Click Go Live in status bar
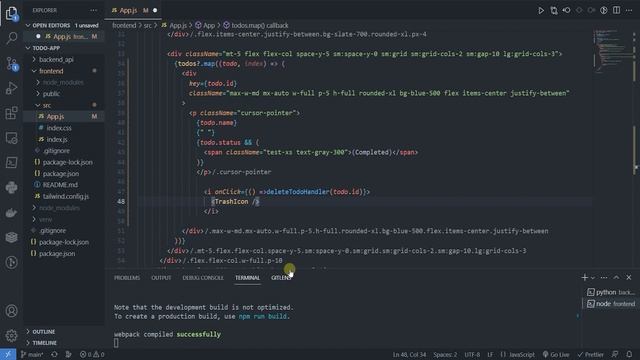 556,354
